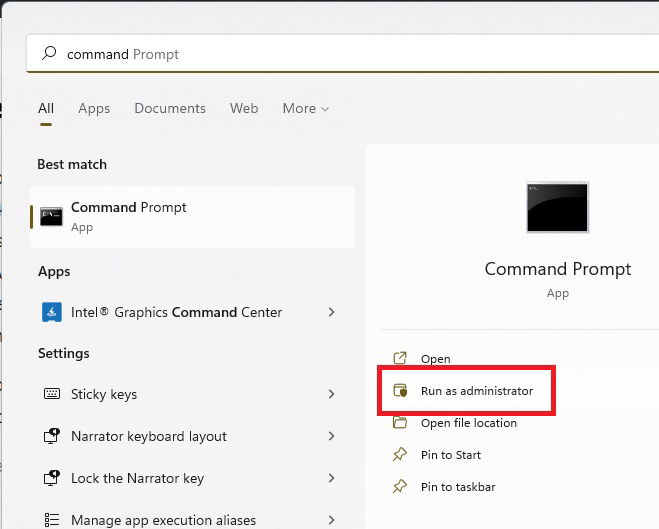
Task: Expand the More filter dropdown
Action: pos(306,108)
